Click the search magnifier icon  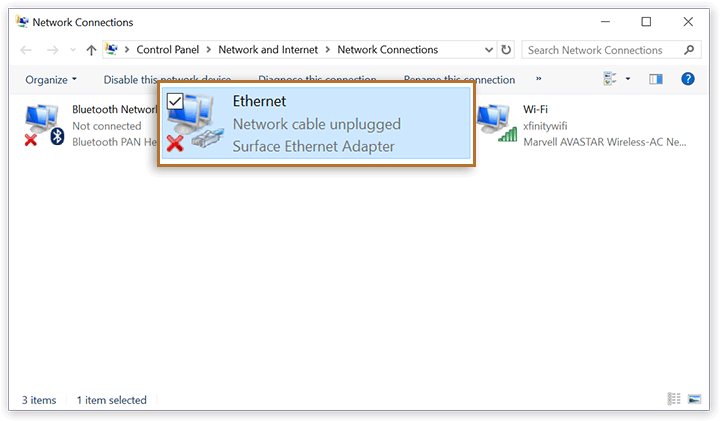pos(689,50)
